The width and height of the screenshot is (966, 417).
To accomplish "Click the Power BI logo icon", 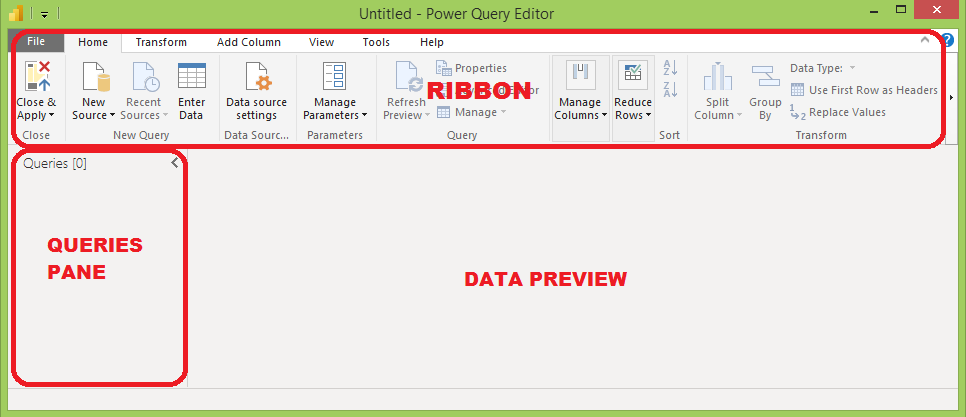I will pyautogui.click(x=16, y=13).
